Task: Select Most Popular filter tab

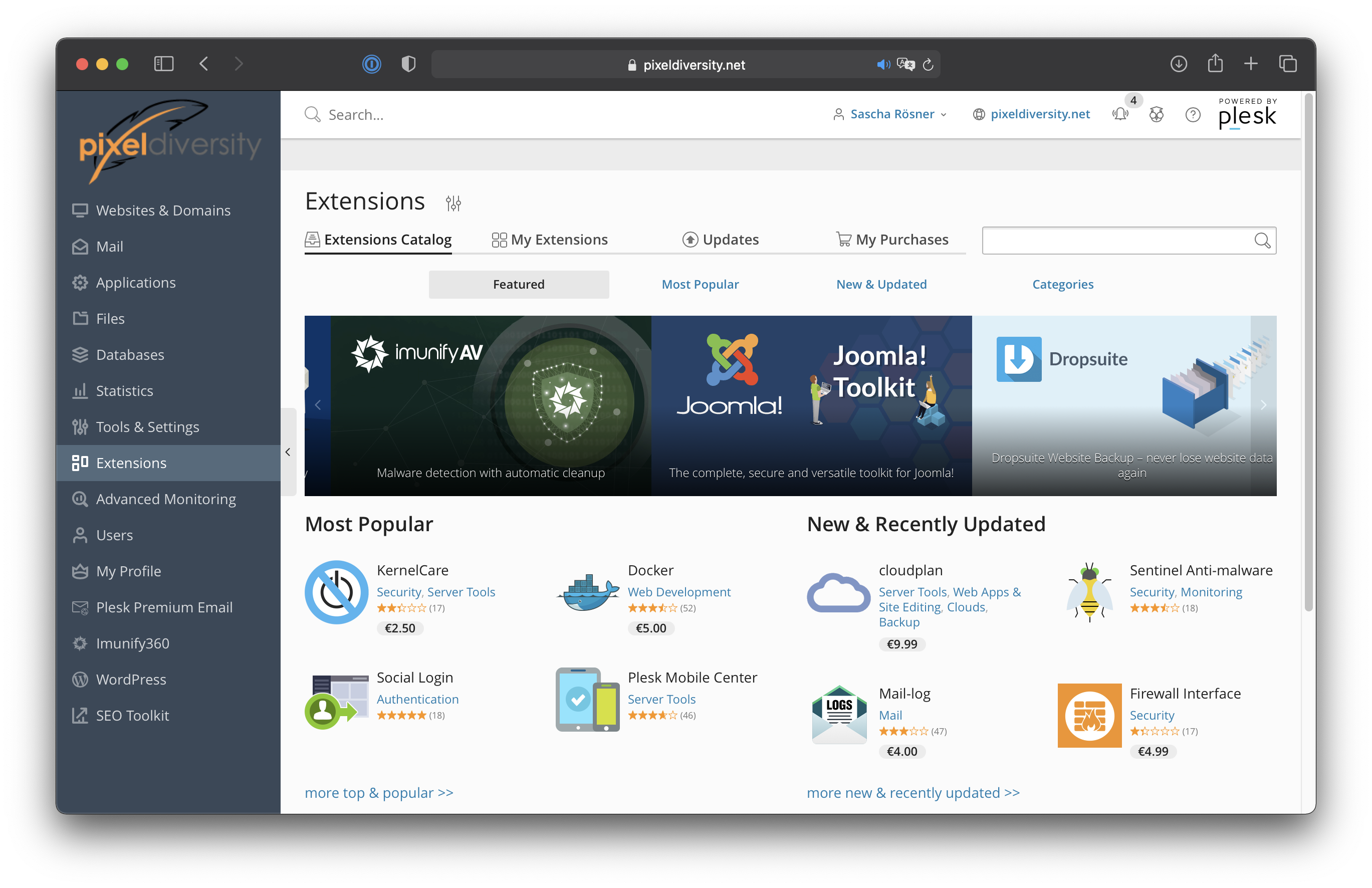Action: 699,284
